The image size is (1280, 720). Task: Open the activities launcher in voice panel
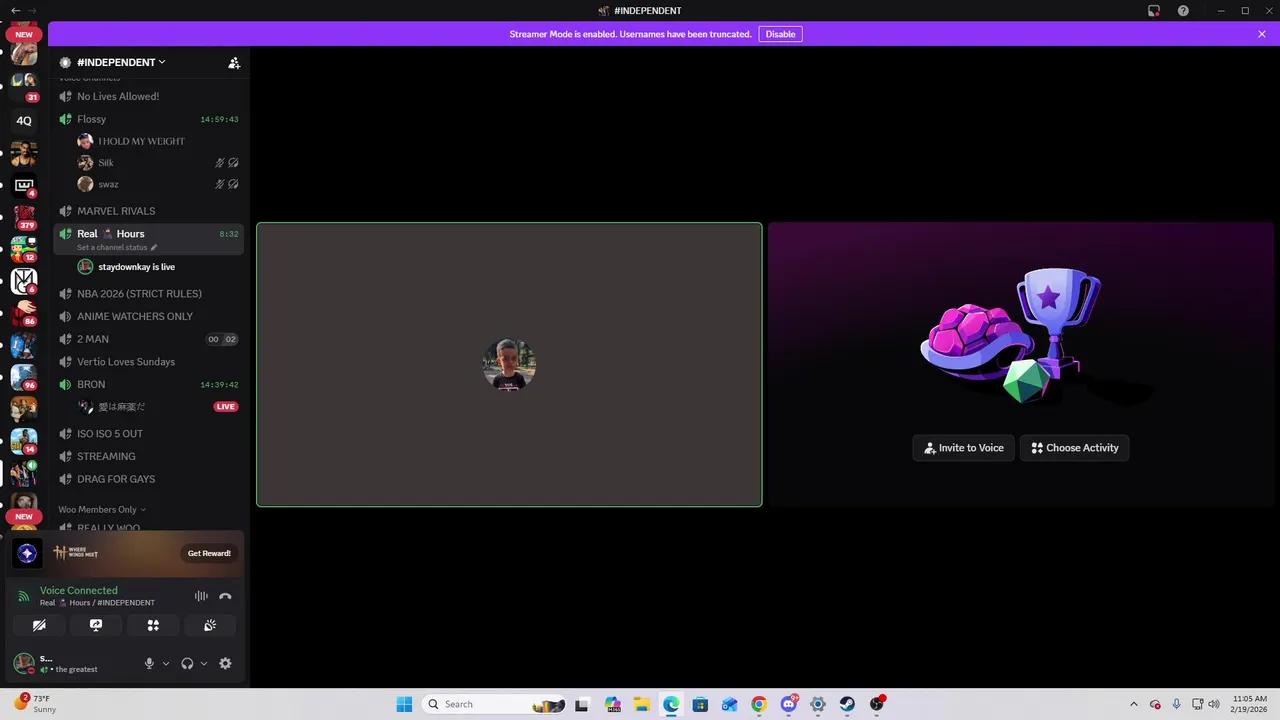153,625
